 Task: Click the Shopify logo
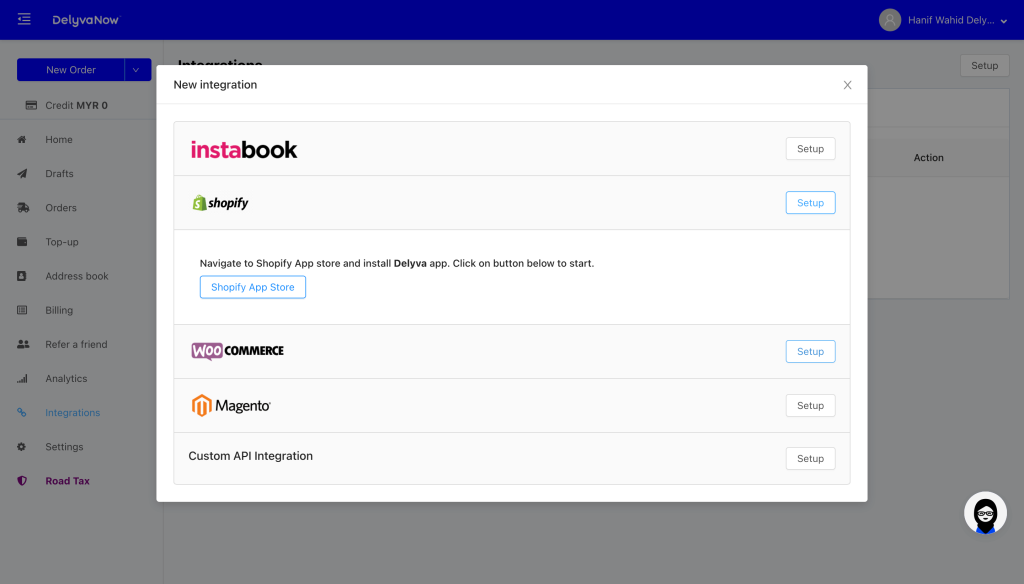pos(220,203)
